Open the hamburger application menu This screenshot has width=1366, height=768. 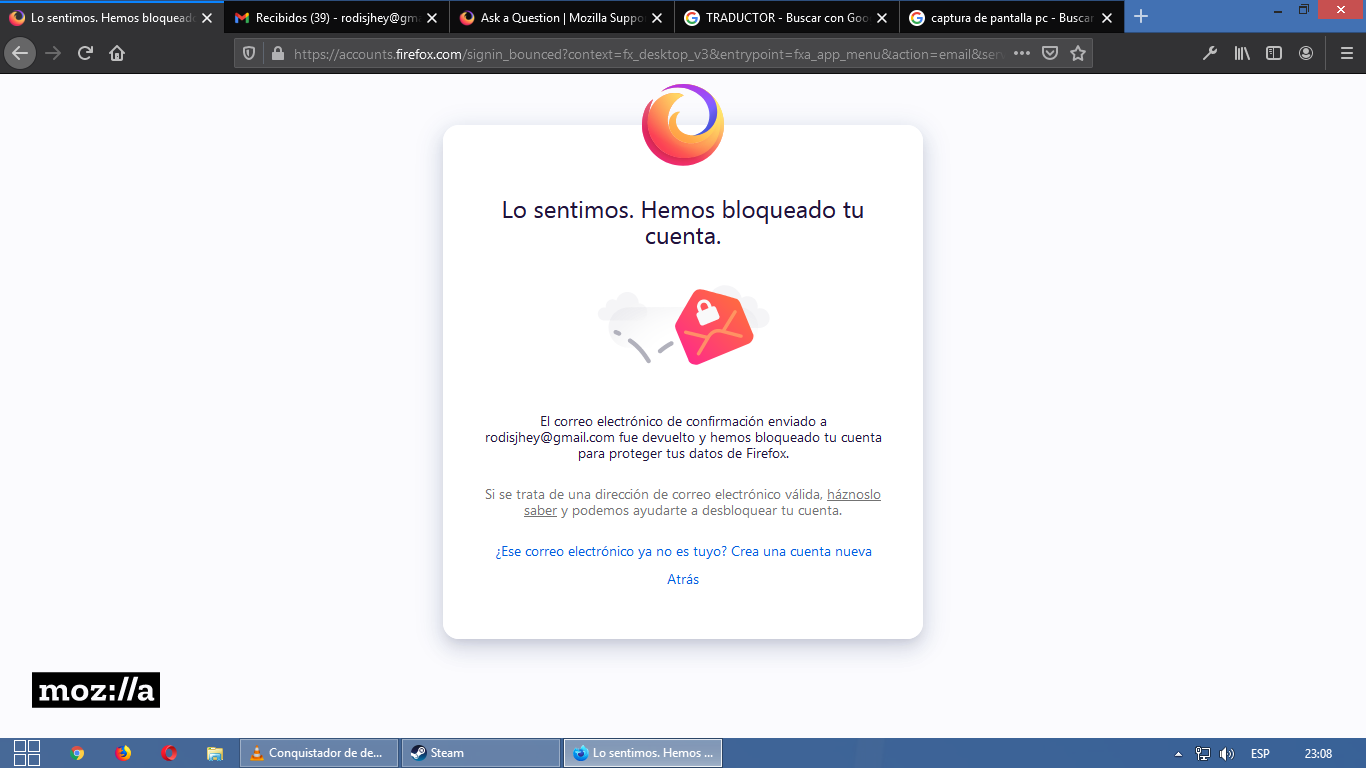point(1347,53)
